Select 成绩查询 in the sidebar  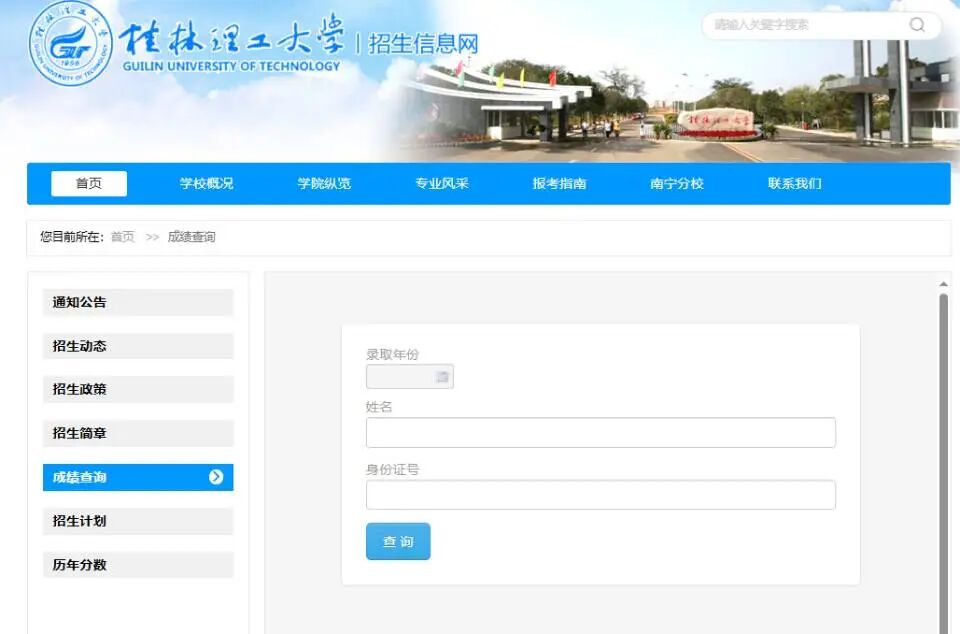coord(138,477)
